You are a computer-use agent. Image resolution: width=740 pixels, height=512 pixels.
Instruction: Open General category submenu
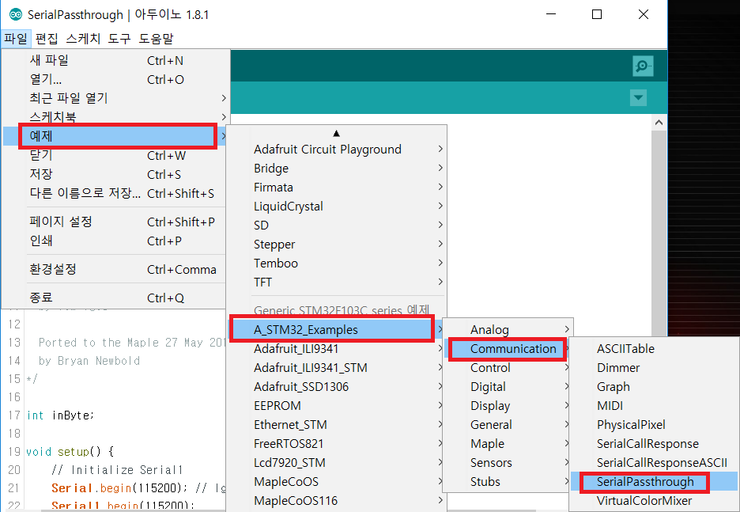(508, 424)
